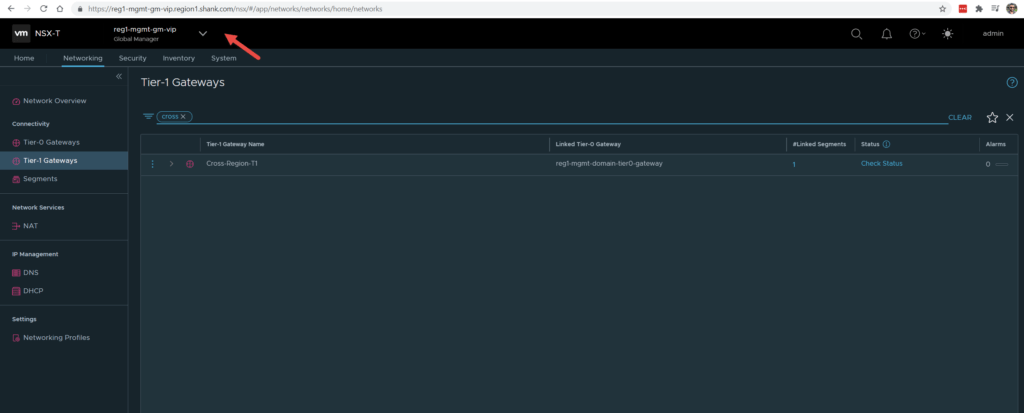The image size is (1024, 413).
Task: Click the red browser extension icon
Action: pos(963,9)
